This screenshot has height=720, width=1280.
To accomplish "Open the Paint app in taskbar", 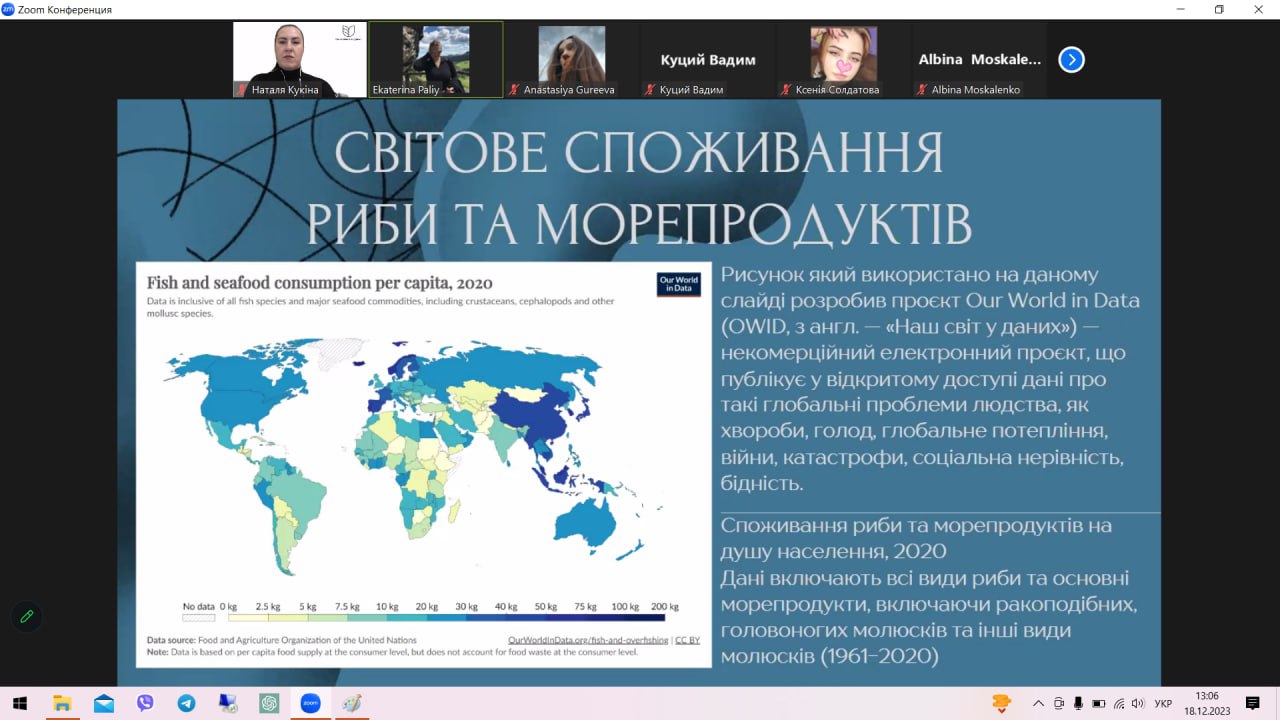I will click(350, 703).
